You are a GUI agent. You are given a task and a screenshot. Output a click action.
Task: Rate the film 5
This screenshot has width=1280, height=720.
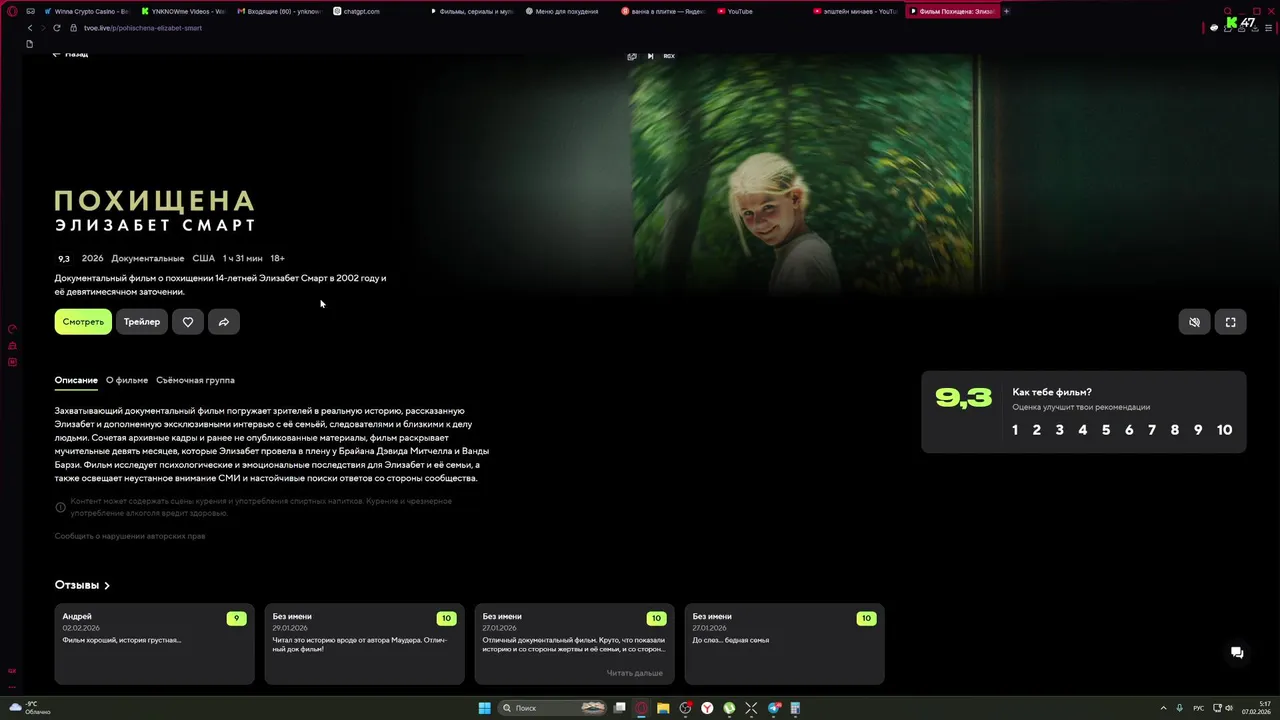click(x=1106, y=430)
